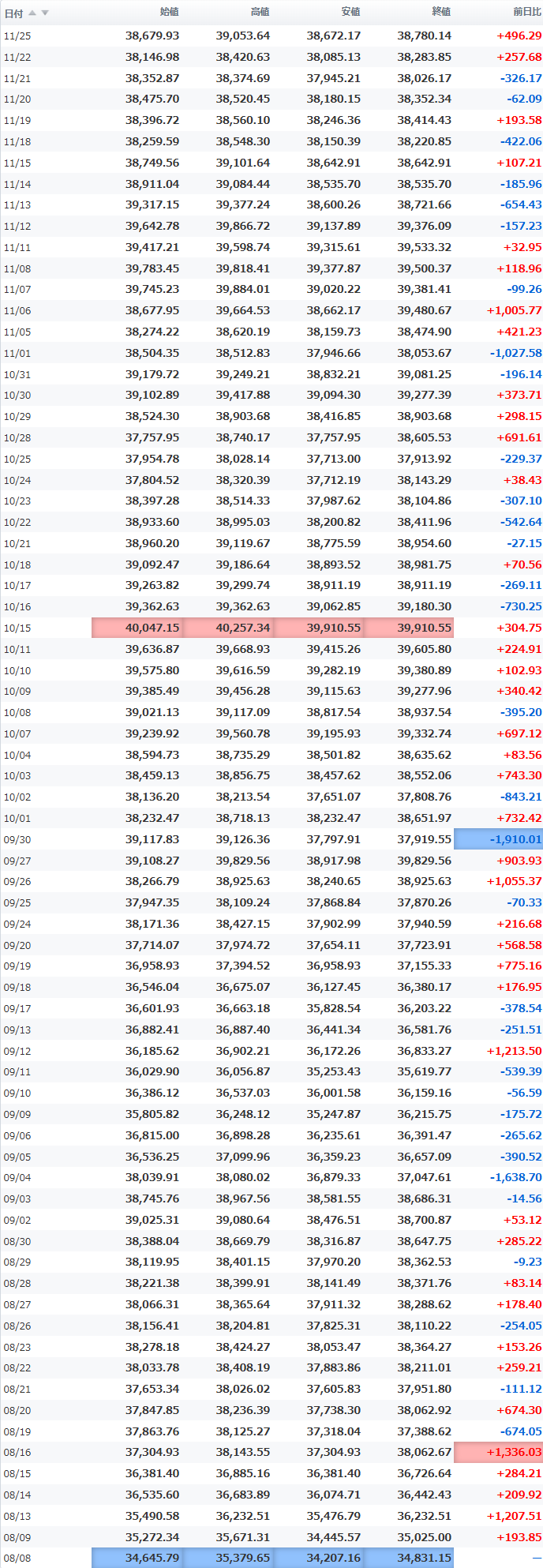Image resolution: width=543 pixels, height=1568 pixels.
Task: Select the 08/08 date cell
Action: click(x=17, y=1559)
